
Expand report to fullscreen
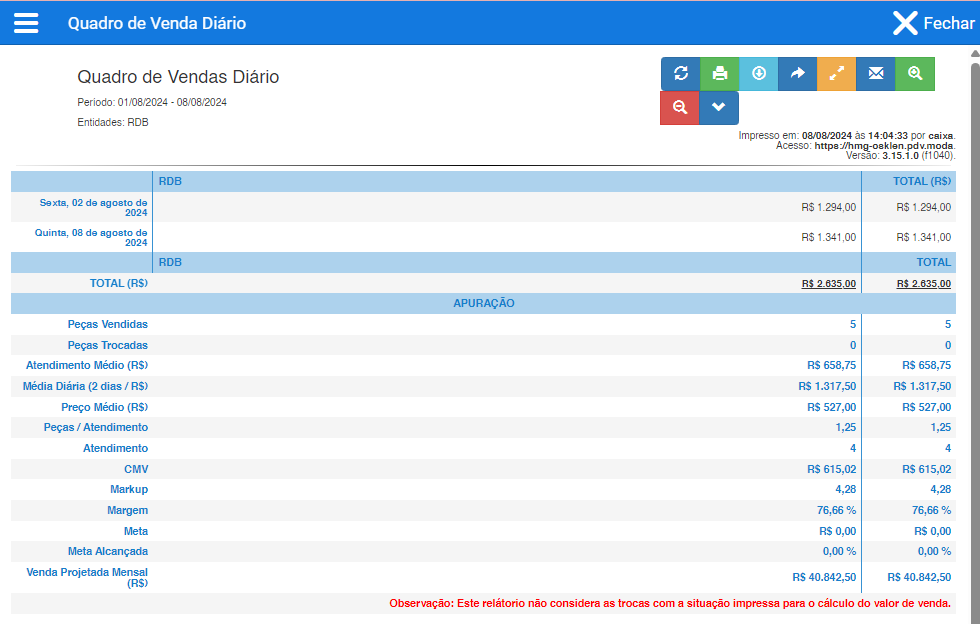836,74
